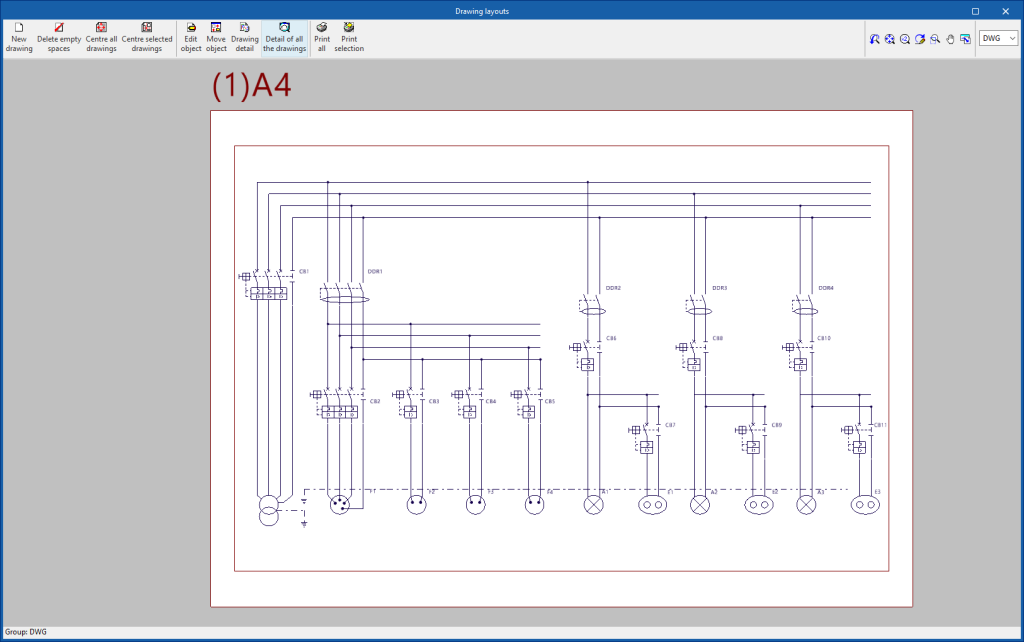
Task: Toggle Detail of all the drawings
Action: pyautogui.click(x=285, y=36)
